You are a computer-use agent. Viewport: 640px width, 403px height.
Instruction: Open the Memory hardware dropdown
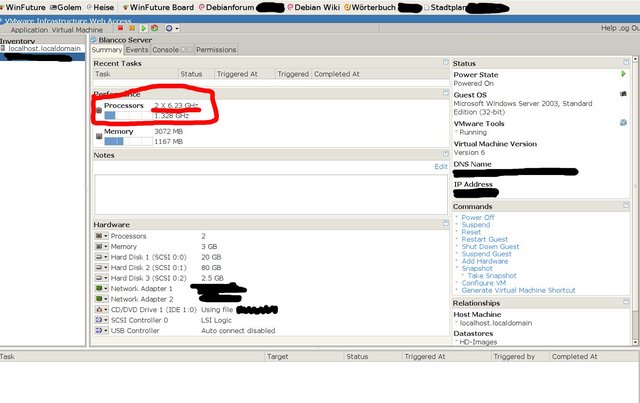pos(101,247)
